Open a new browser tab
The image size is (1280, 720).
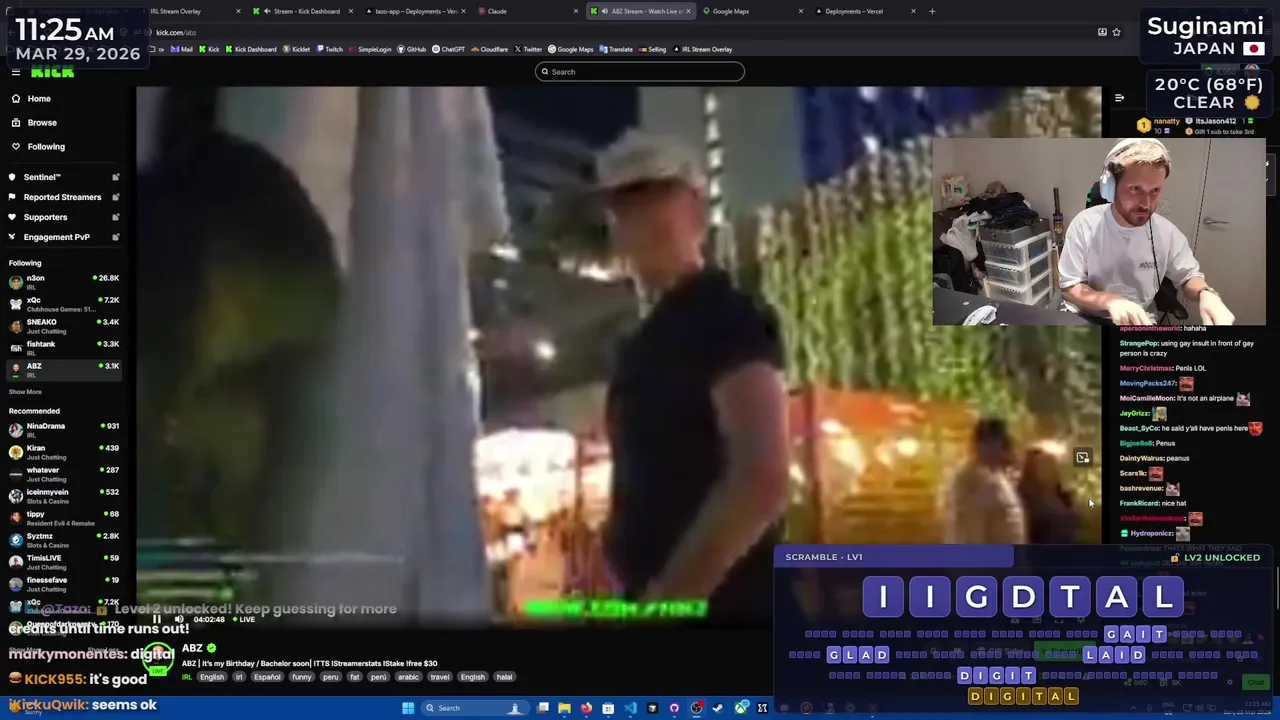point(932,11)
